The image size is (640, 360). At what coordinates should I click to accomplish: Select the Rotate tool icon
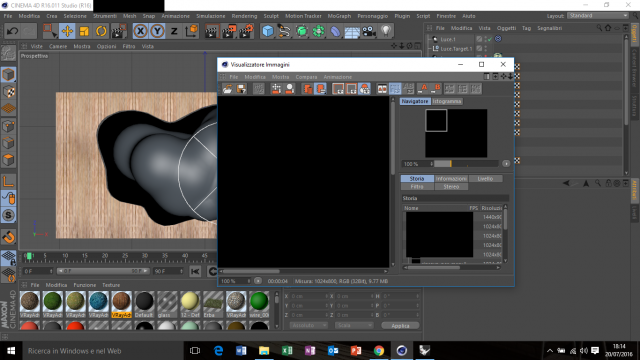[101, 31]
